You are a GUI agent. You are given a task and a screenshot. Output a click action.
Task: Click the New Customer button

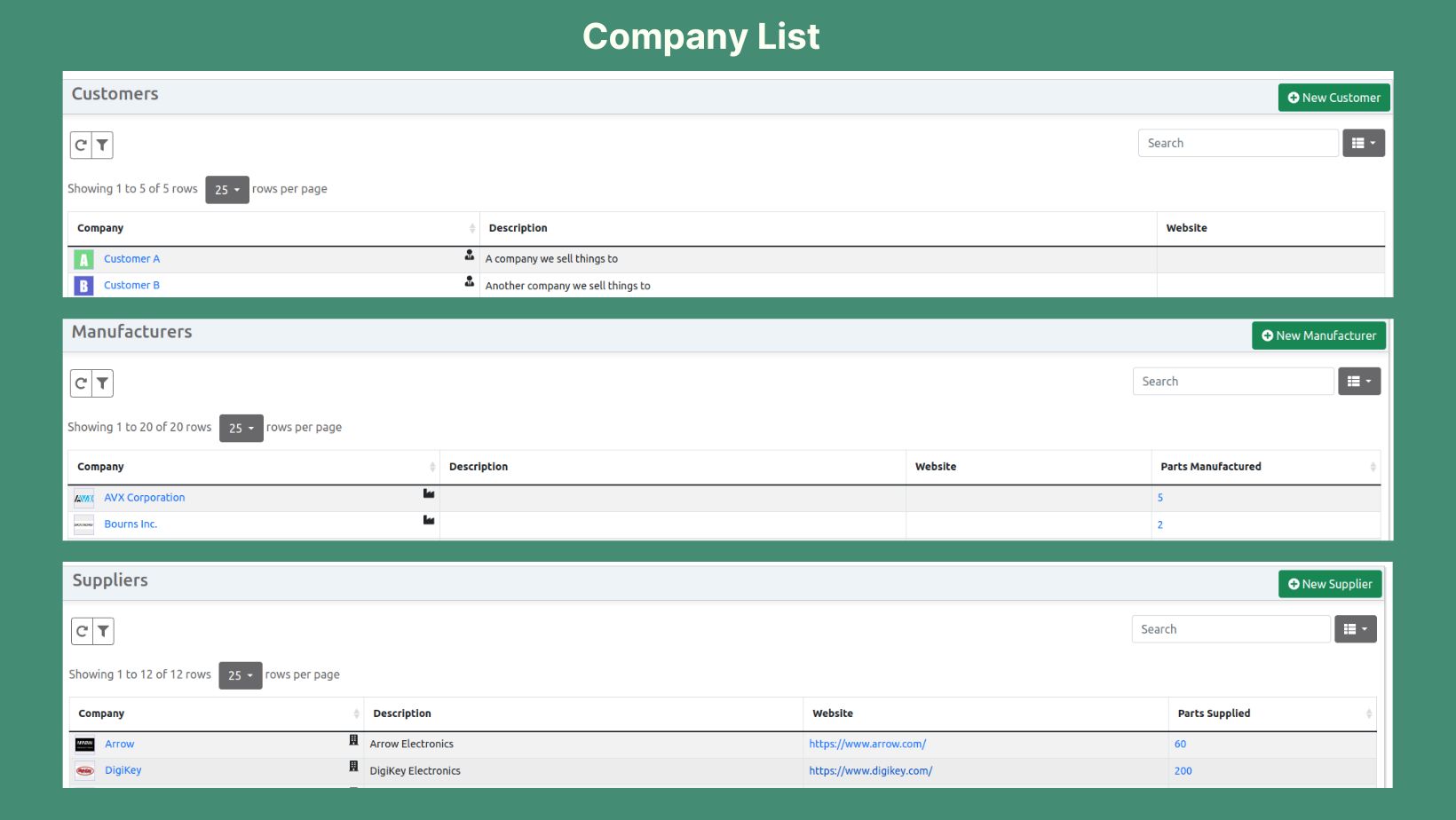pos(1333,98)
